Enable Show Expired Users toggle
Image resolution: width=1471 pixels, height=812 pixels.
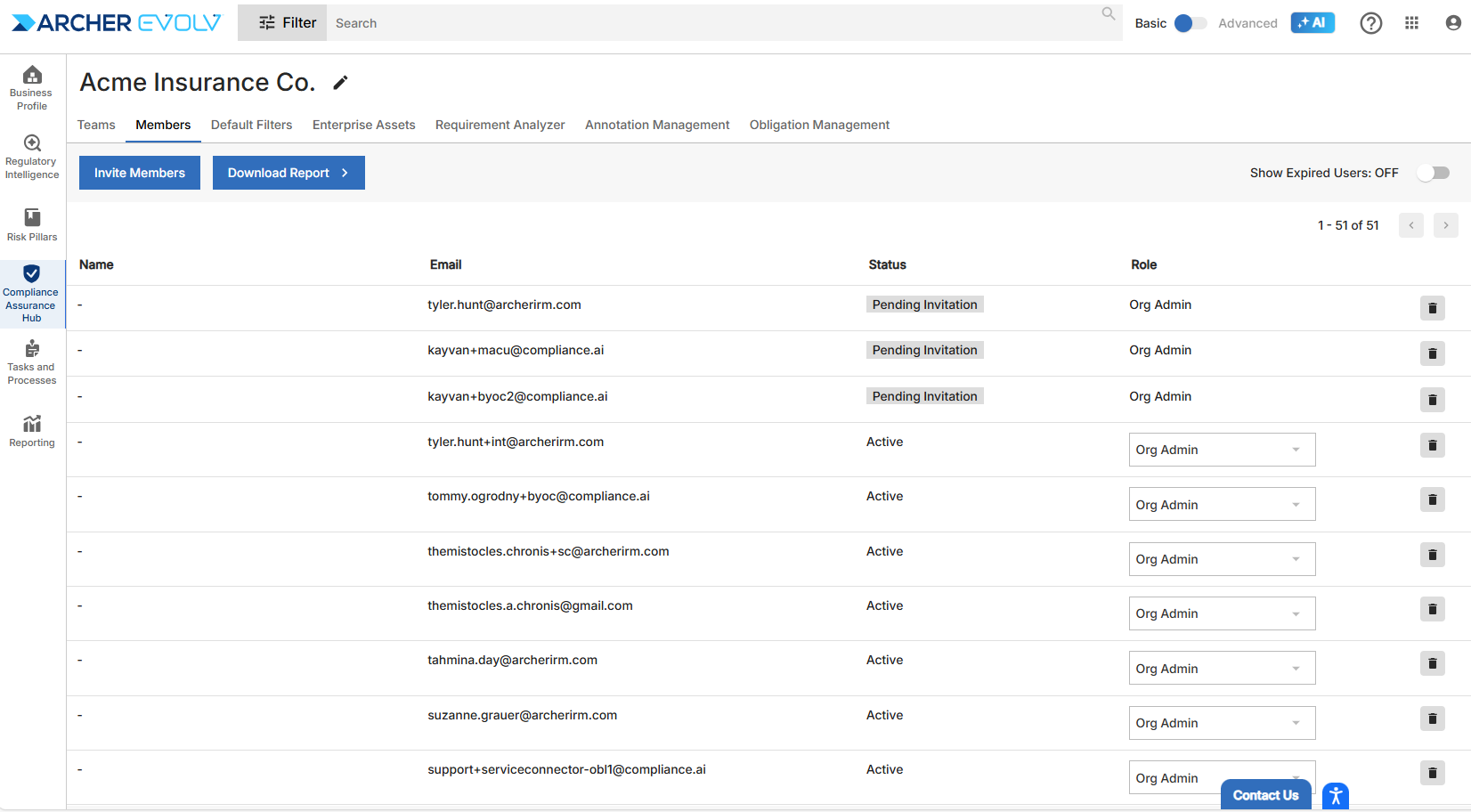[x=1434, y=173]
